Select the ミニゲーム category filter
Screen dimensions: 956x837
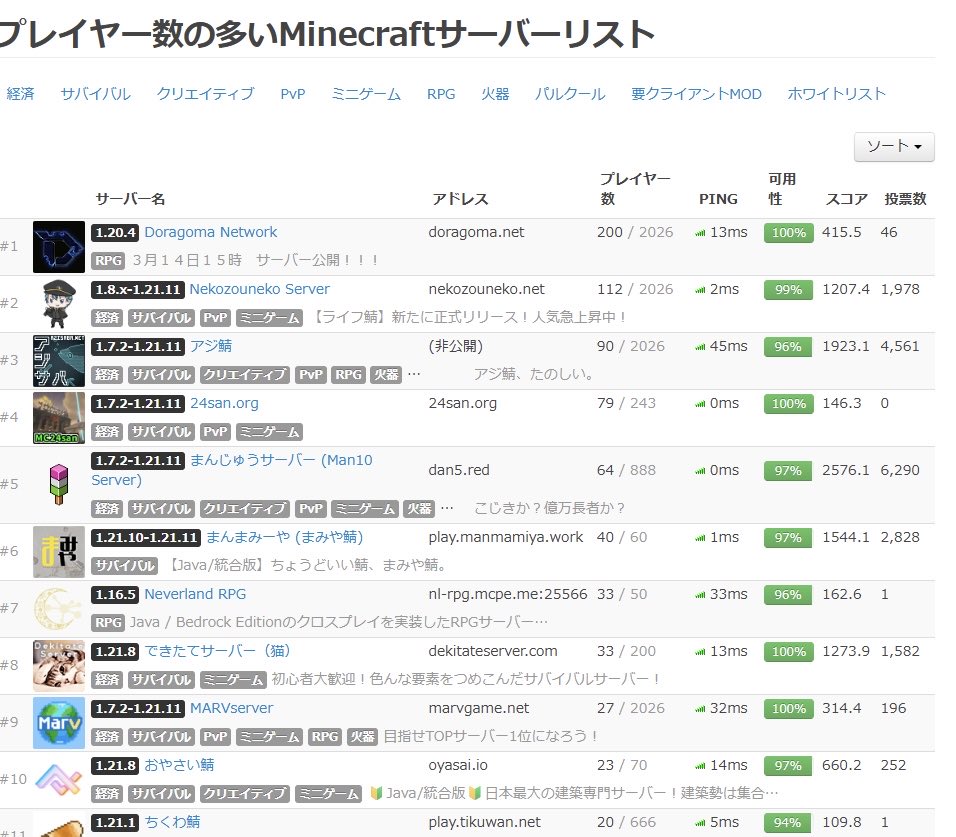(366, 94)
